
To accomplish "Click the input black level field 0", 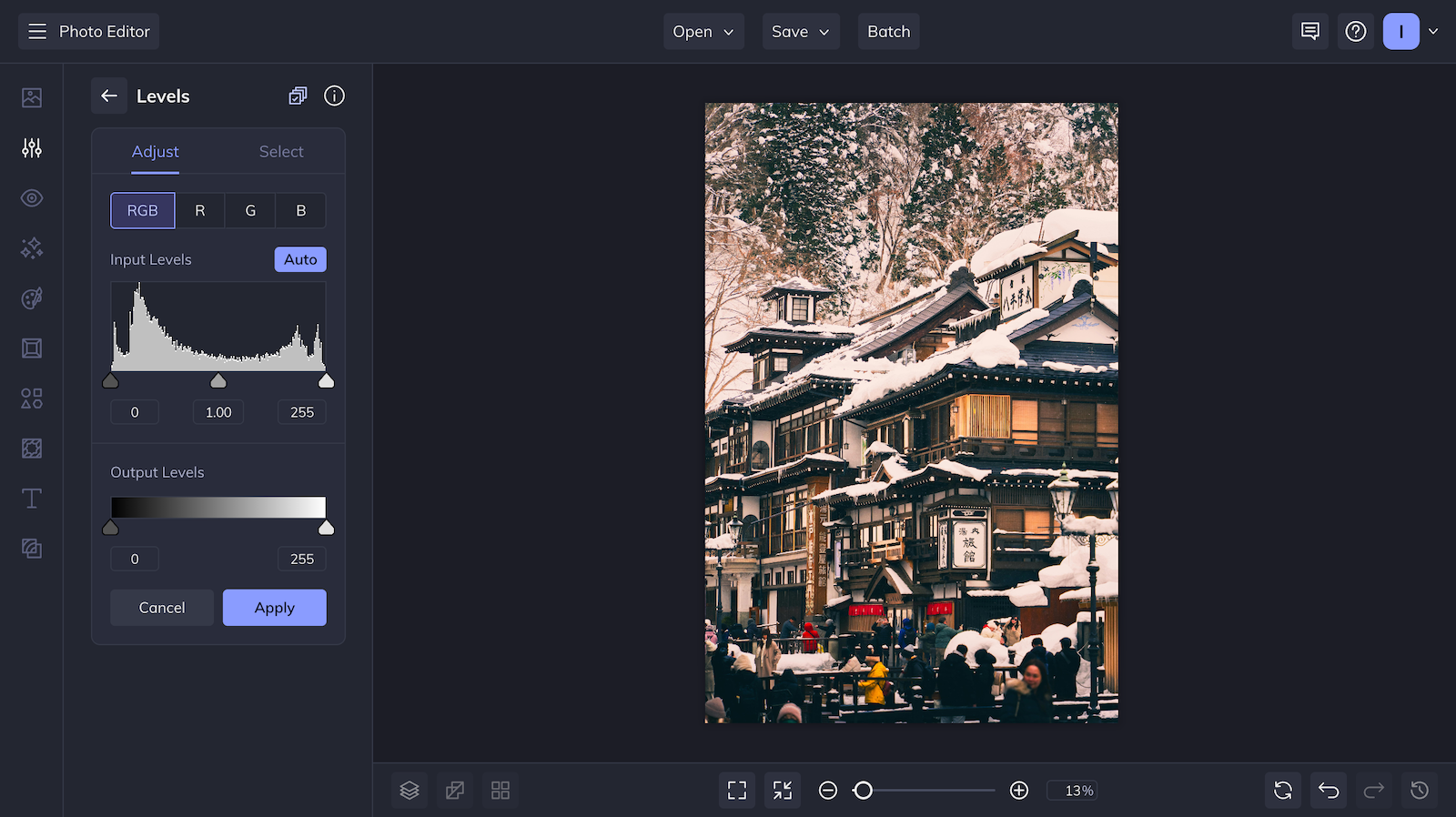I will point(135,412).
